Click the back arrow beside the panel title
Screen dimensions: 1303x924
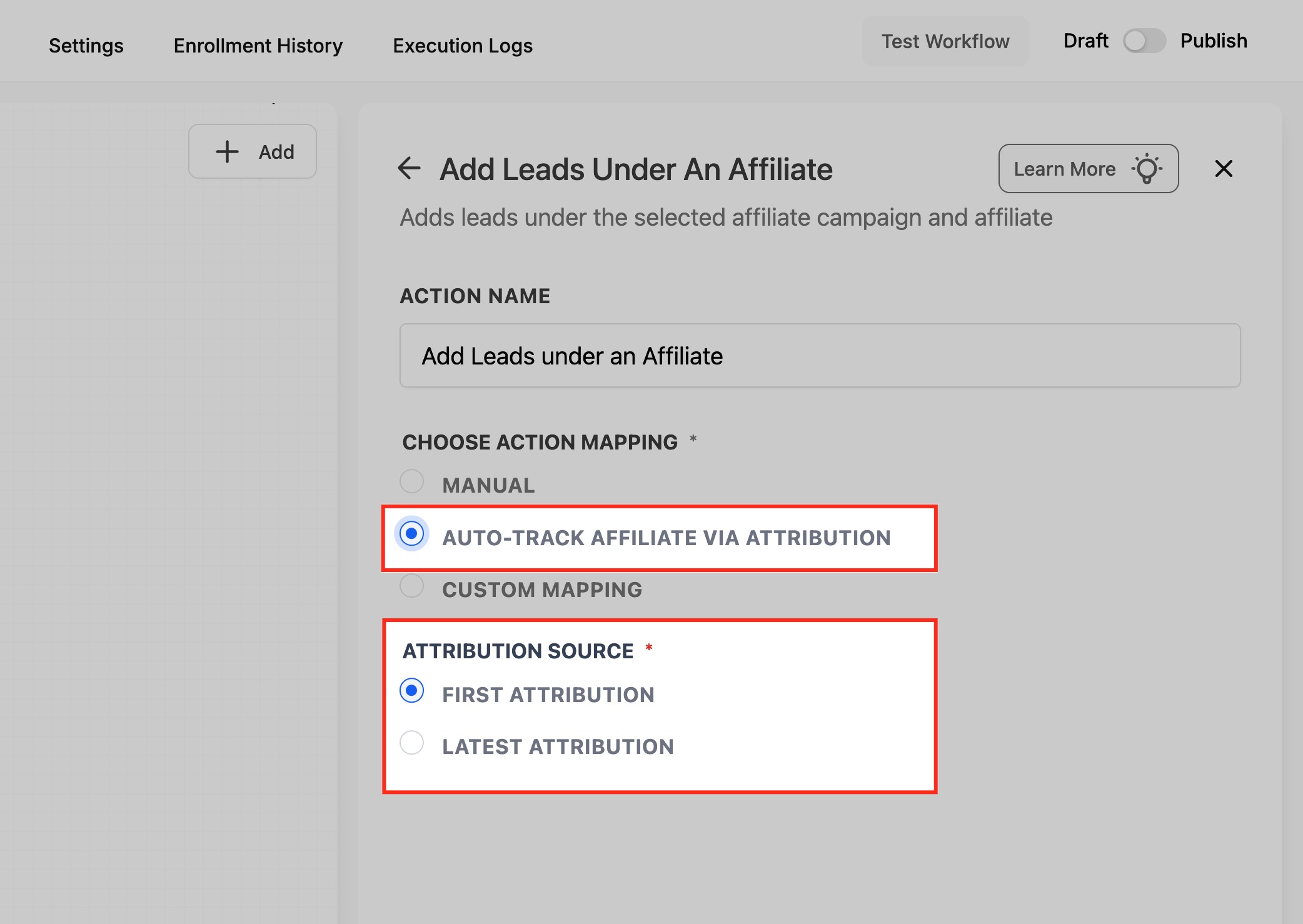[x=409, y=168]
